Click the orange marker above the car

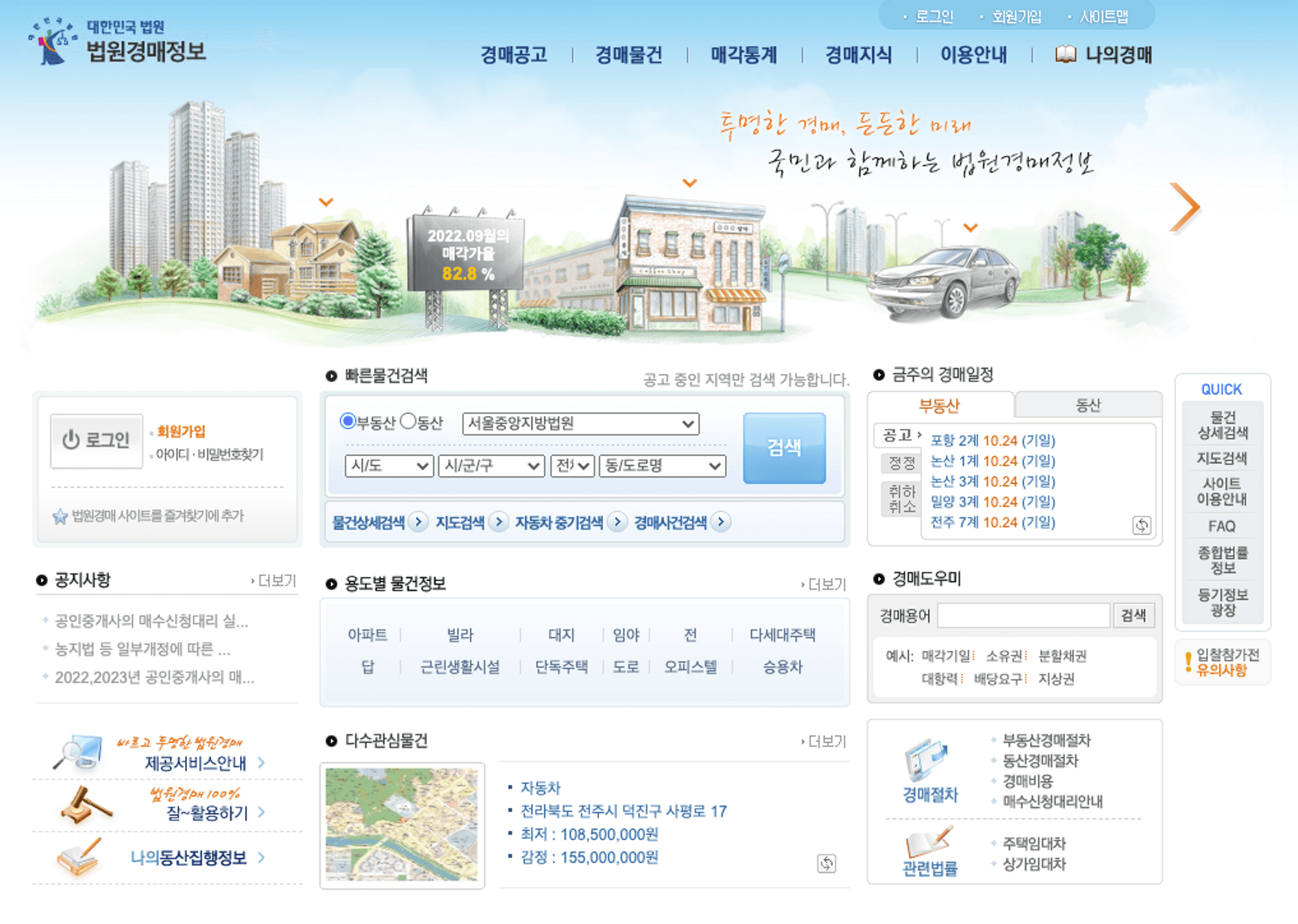pos(970,228)
